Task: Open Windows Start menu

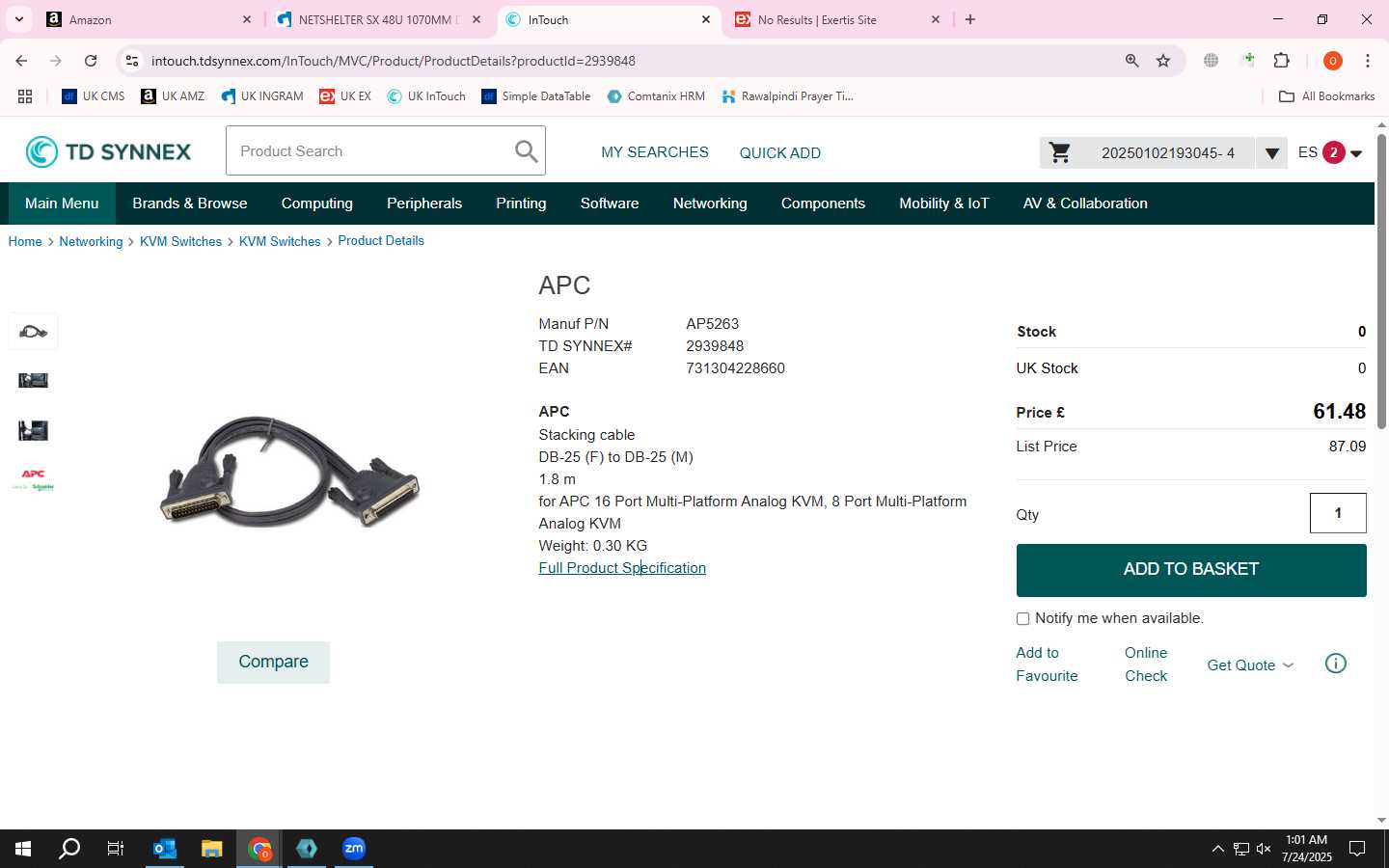Action: point(23,849)
